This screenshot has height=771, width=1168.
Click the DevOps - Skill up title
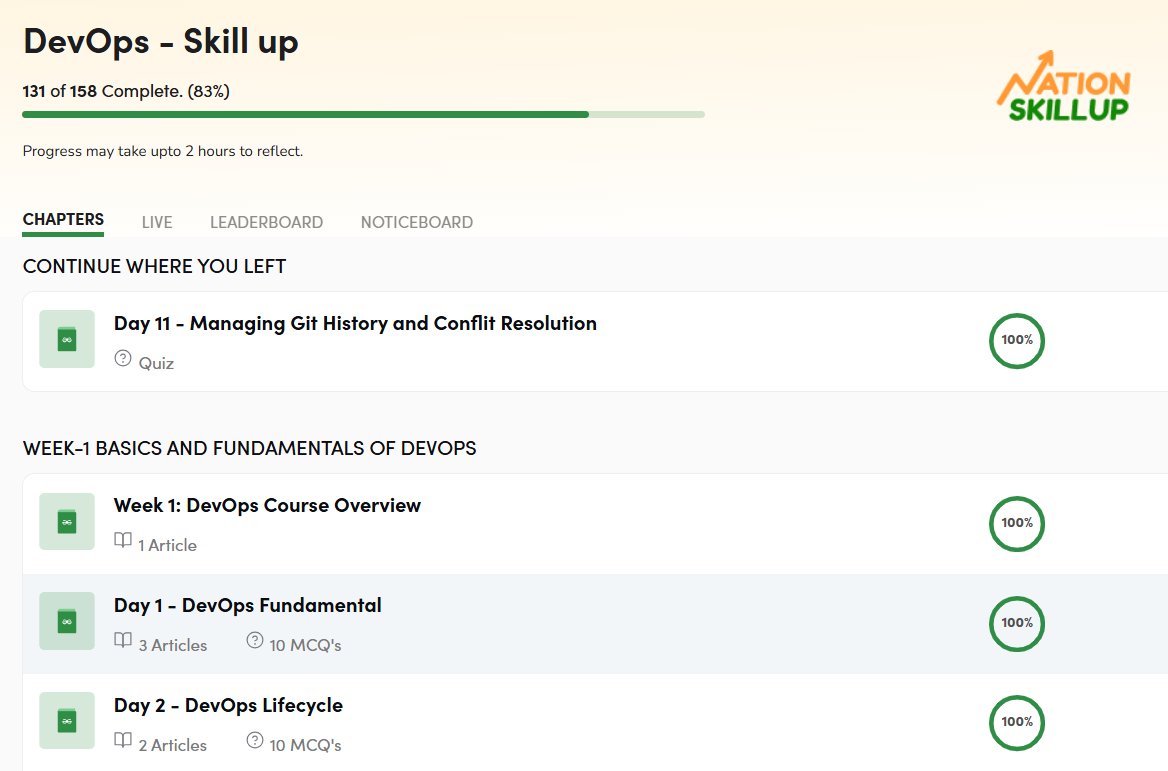pos(161,42)
